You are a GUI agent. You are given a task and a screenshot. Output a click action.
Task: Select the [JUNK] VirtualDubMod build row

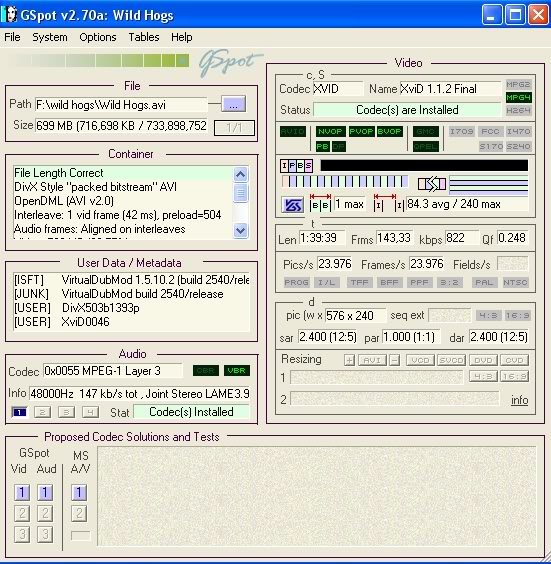[x=131, y=294]
